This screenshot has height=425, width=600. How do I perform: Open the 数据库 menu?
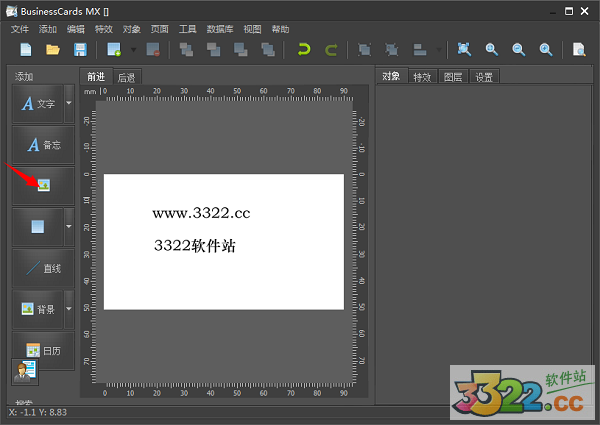click(x=220, y=29)
